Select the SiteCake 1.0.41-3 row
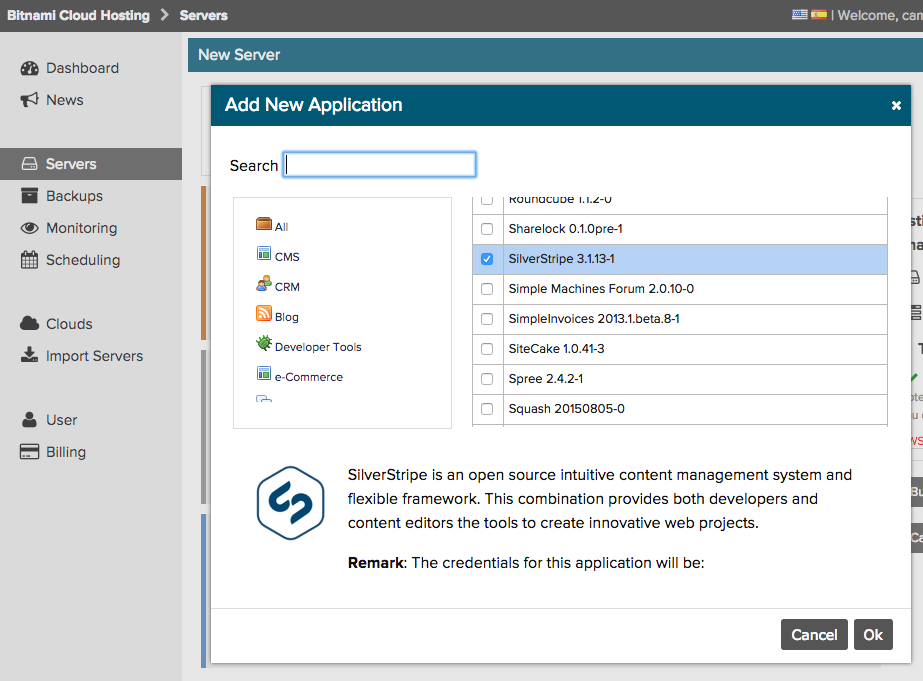 tap(680, 349)
